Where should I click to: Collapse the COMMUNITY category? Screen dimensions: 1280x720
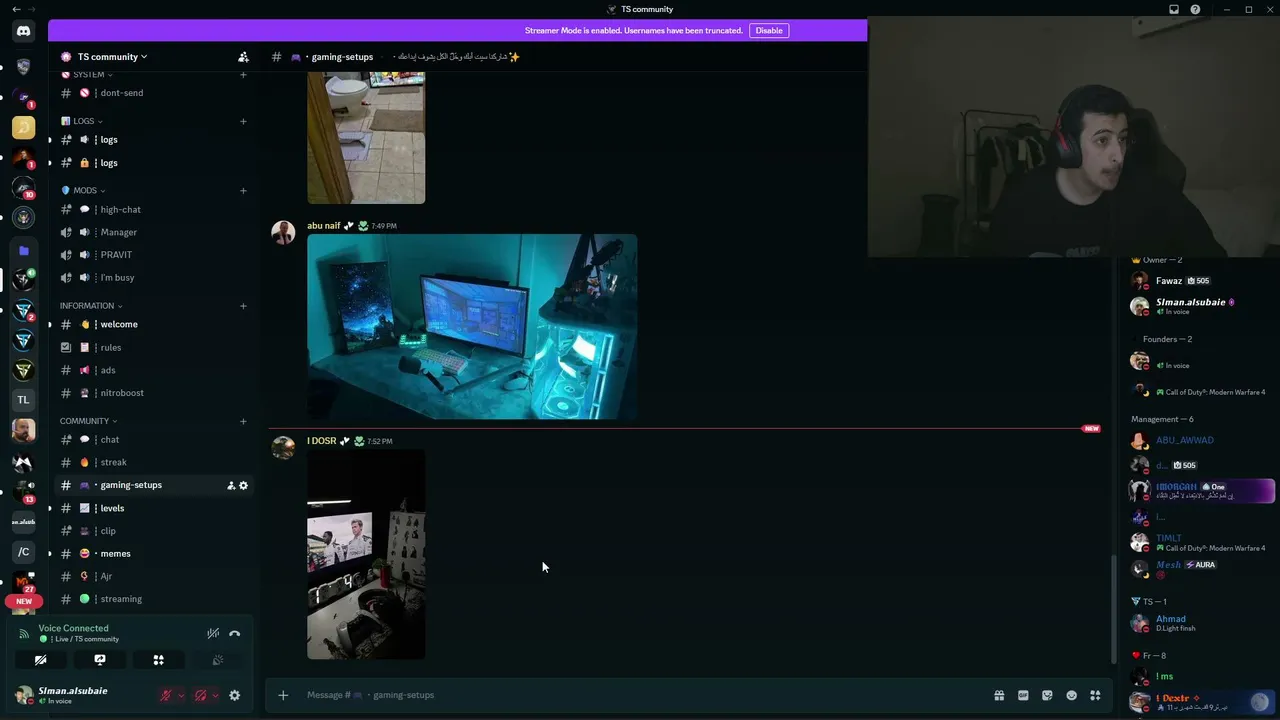[88, 421]
